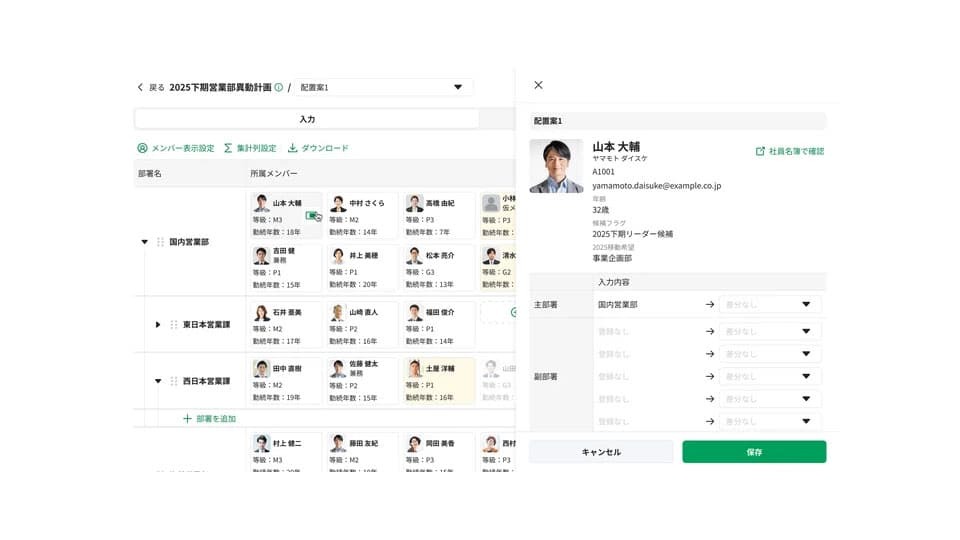The image size is (960, 540).
Task: Grab the drag handle of 西日本営業課
Action: [174, 381]
